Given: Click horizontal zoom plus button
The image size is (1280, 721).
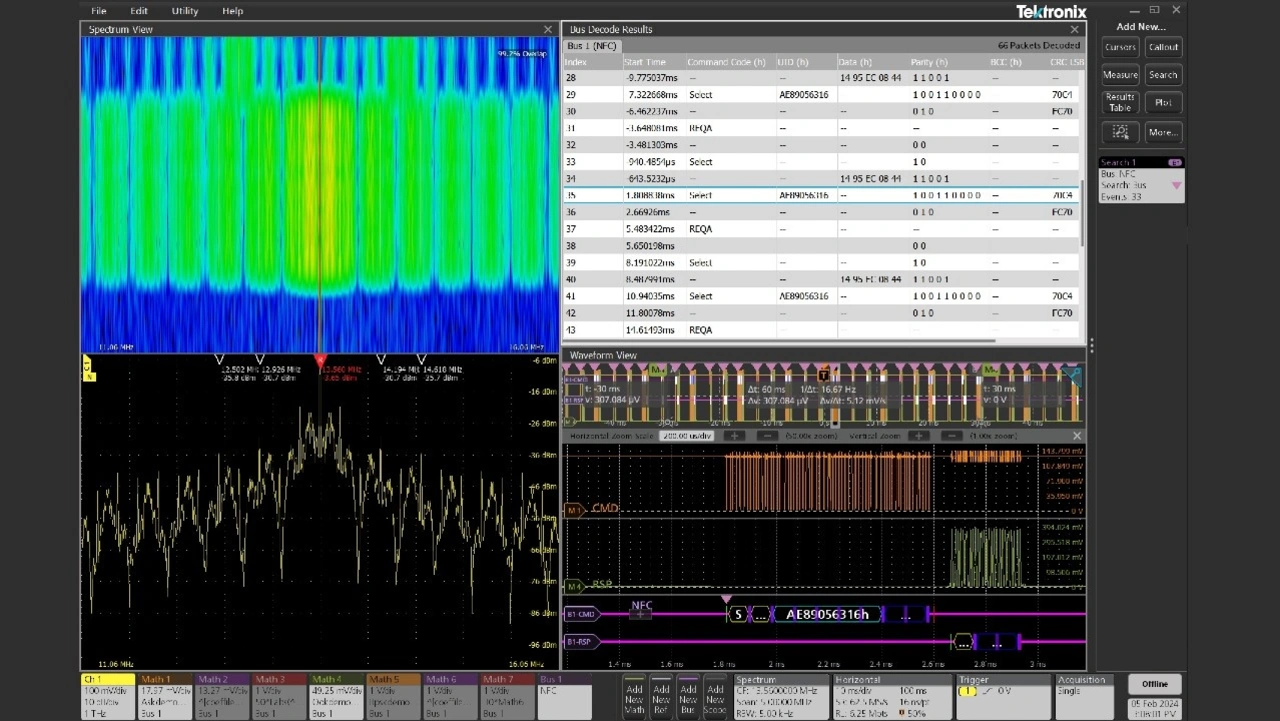Looking at the screenshot, I should [734, 436].
